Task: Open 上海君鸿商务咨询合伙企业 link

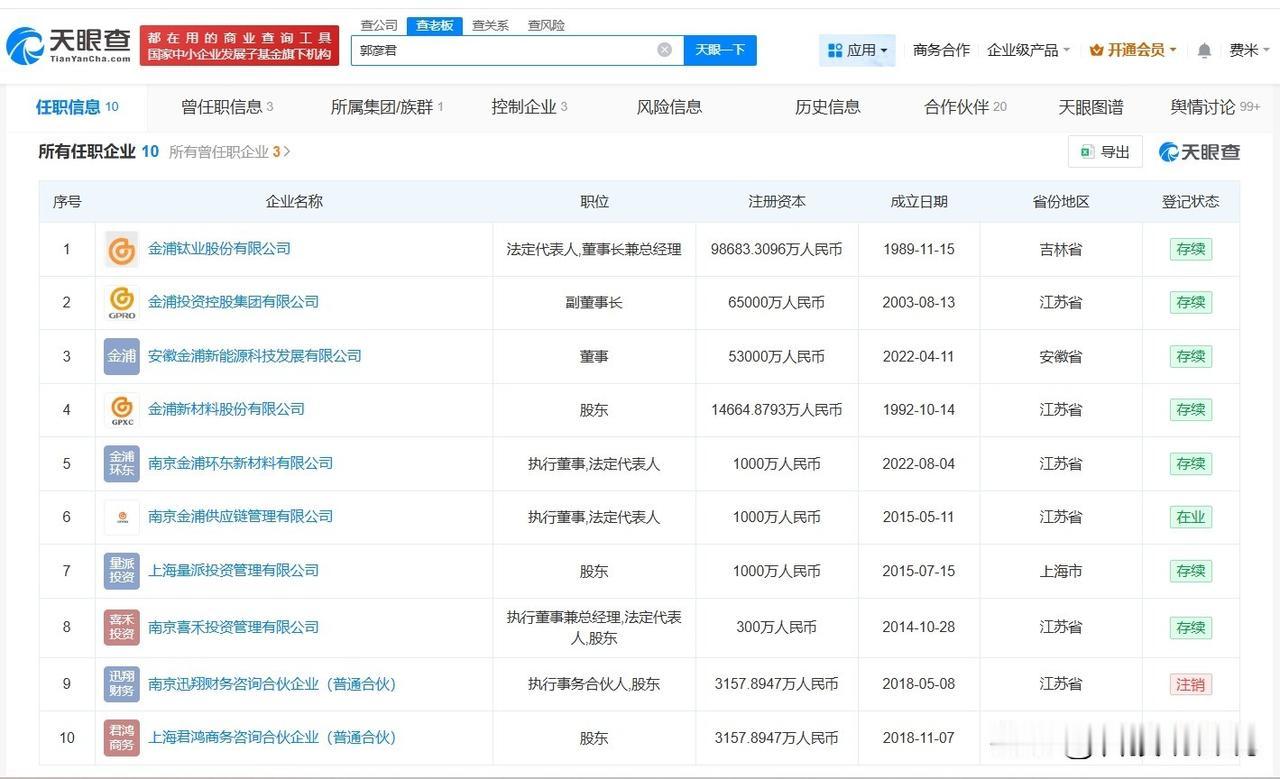Action: 272,737
